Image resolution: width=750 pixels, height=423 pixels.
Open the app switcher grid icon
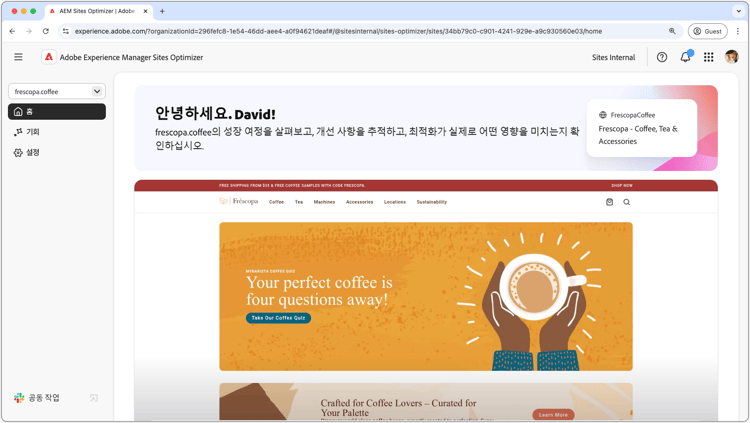coord(708,57)
